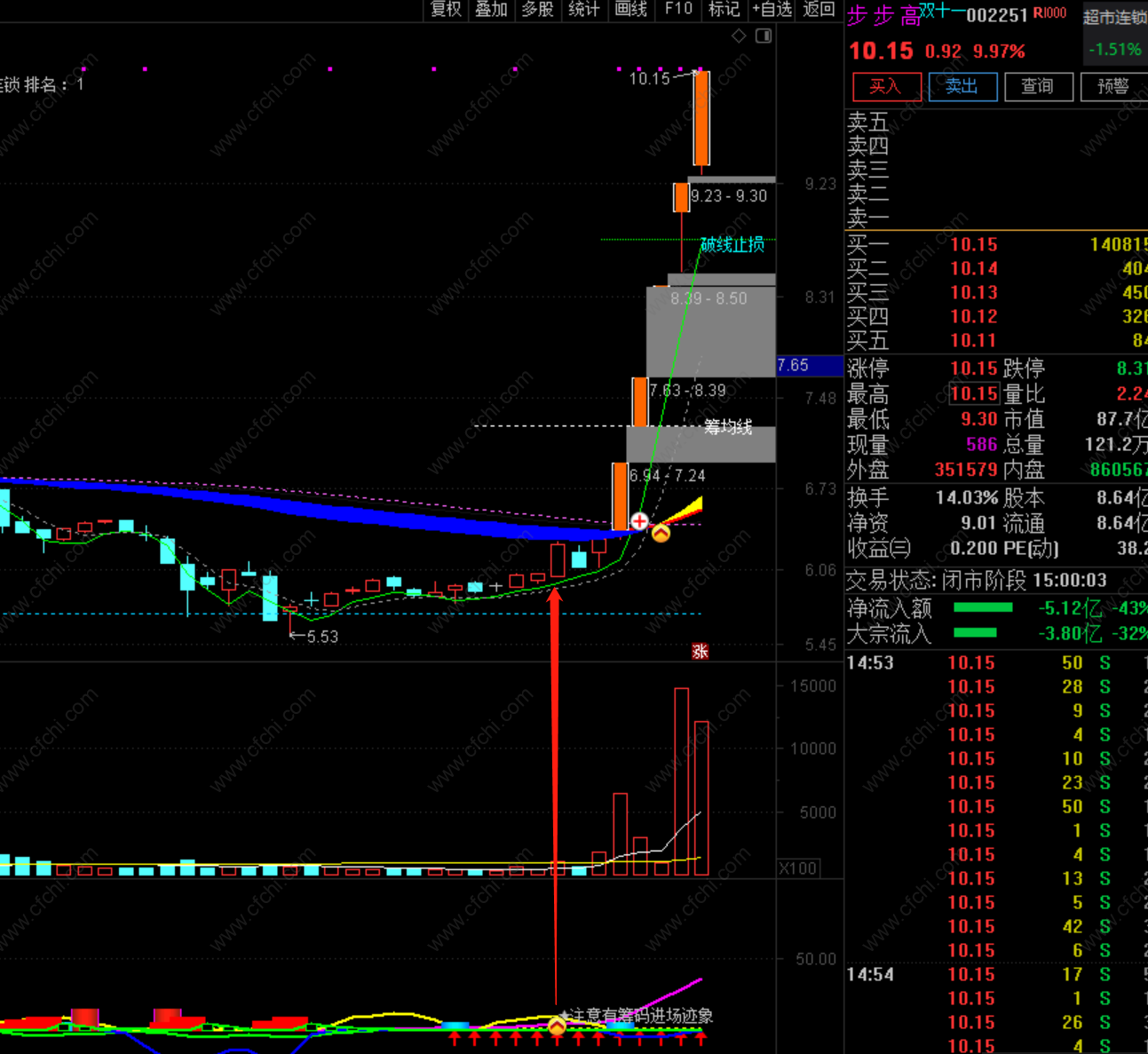The height and width of the screenshot is (1054, 1148).
Task: Click the 买入 buy button
Action: click(886, 86)
